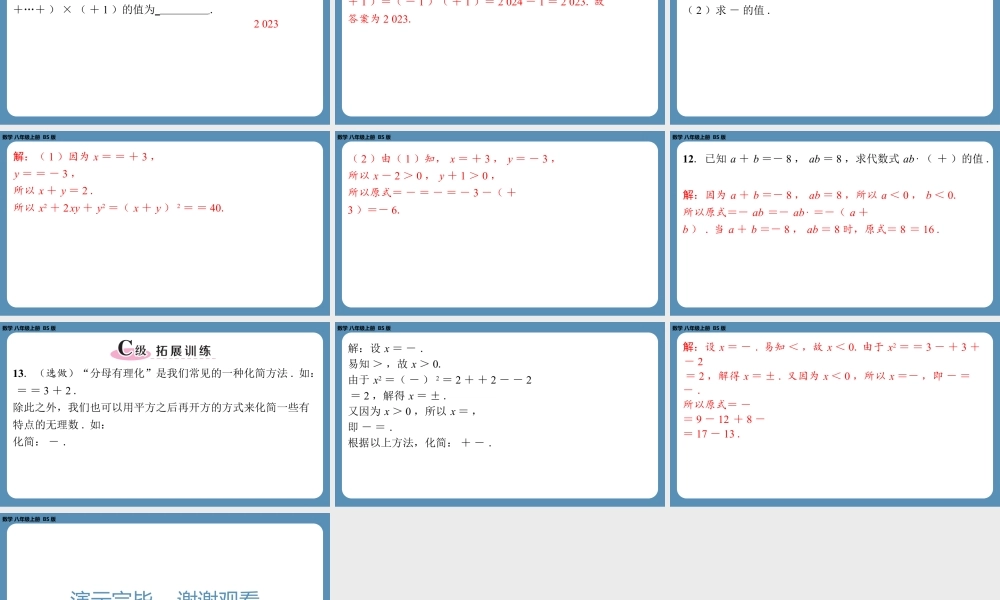Open the red solution slide ending 17 − 13
This screenshot has width=1000, height=600.
tap(834, 415)
